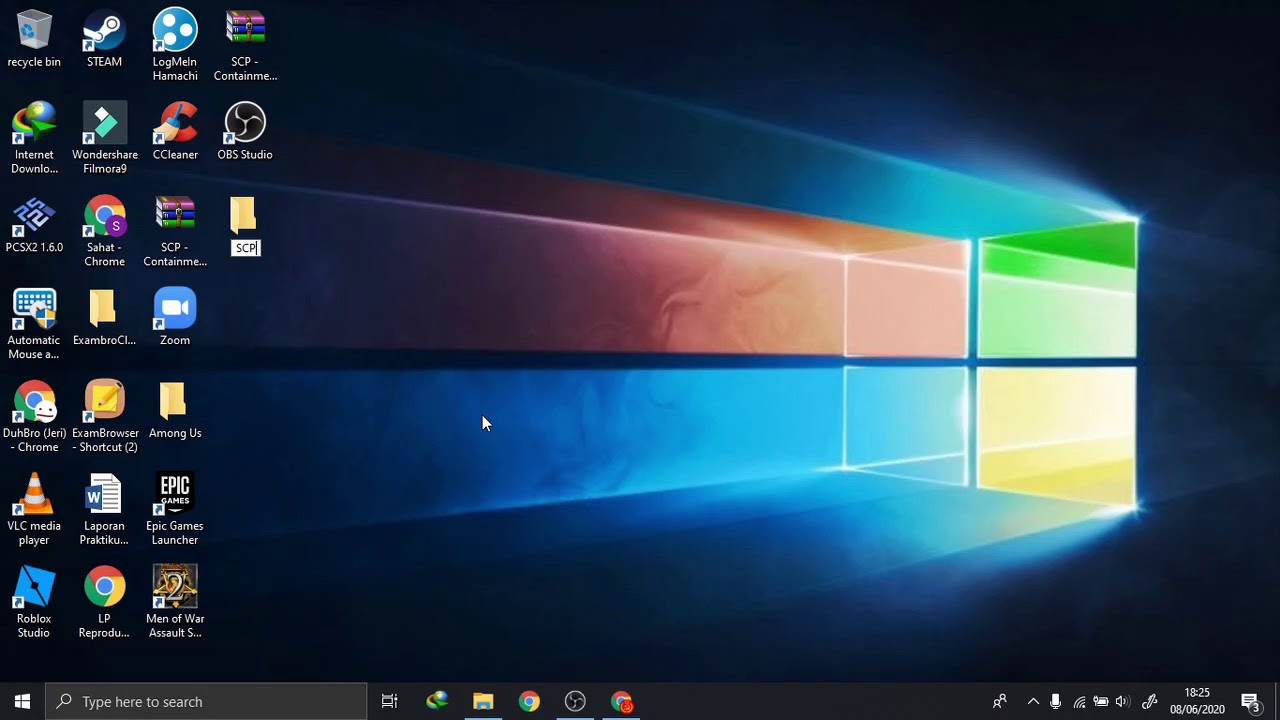Switch to OBS Studio on the taskbar
This screenshot has width=1280, height=720.
pos(575,701)
